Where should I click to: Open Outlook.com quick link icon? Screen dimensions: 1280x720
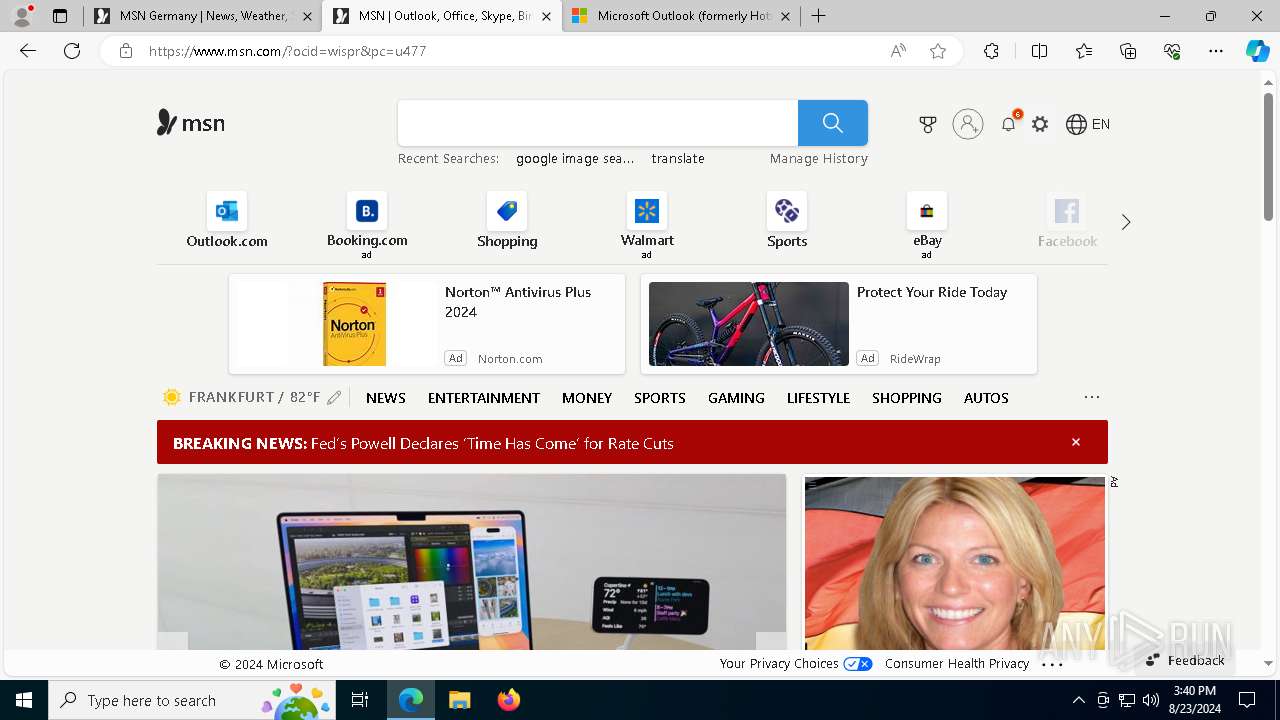pos(227,211)
